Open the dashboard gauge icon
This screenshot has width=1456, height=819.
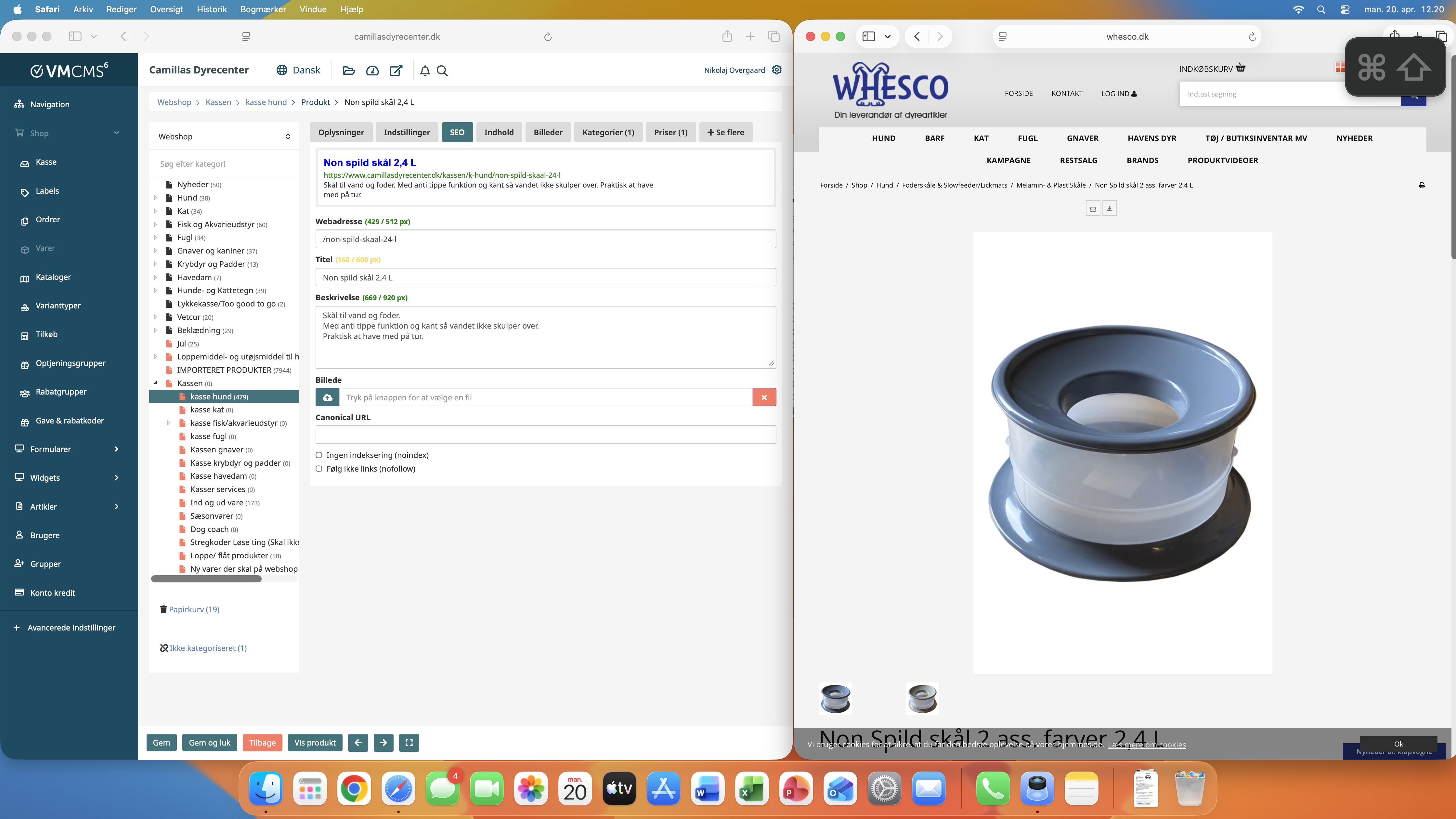(x=372, y=71)
